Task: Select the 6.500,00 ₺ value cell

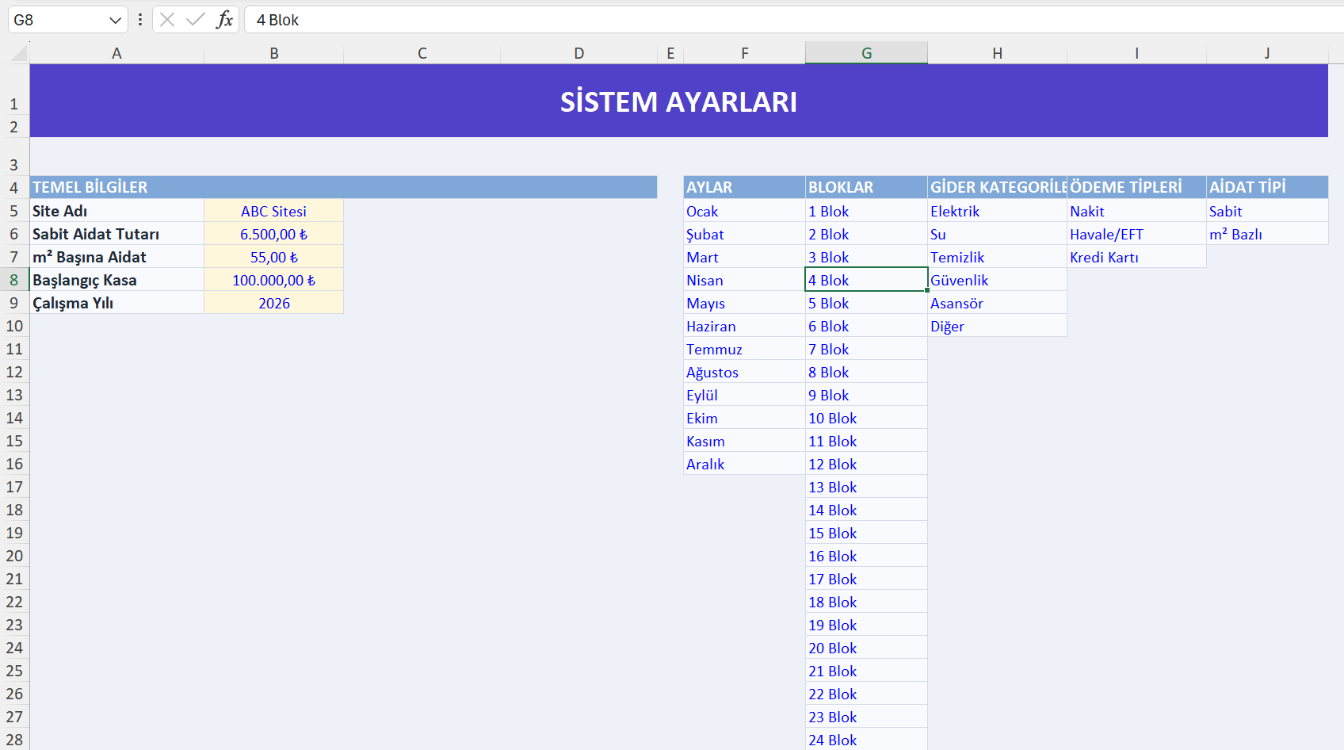Action: click(274, 234)
